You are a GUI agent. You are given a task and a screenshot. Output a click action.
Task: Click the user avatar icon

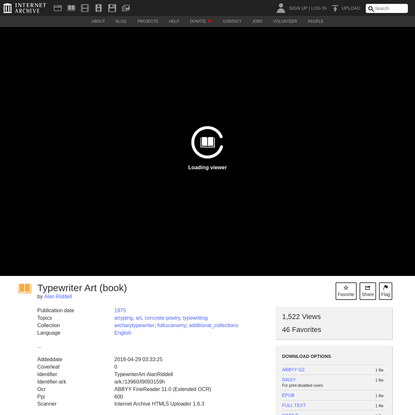pos(281,8)
